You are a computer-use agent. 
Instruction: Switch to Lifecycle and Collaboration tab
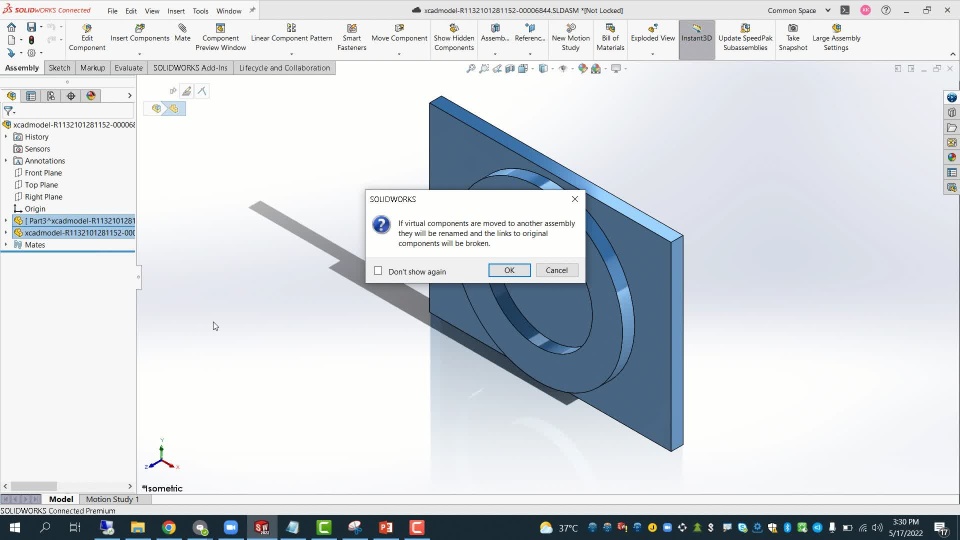pos(285,68)
